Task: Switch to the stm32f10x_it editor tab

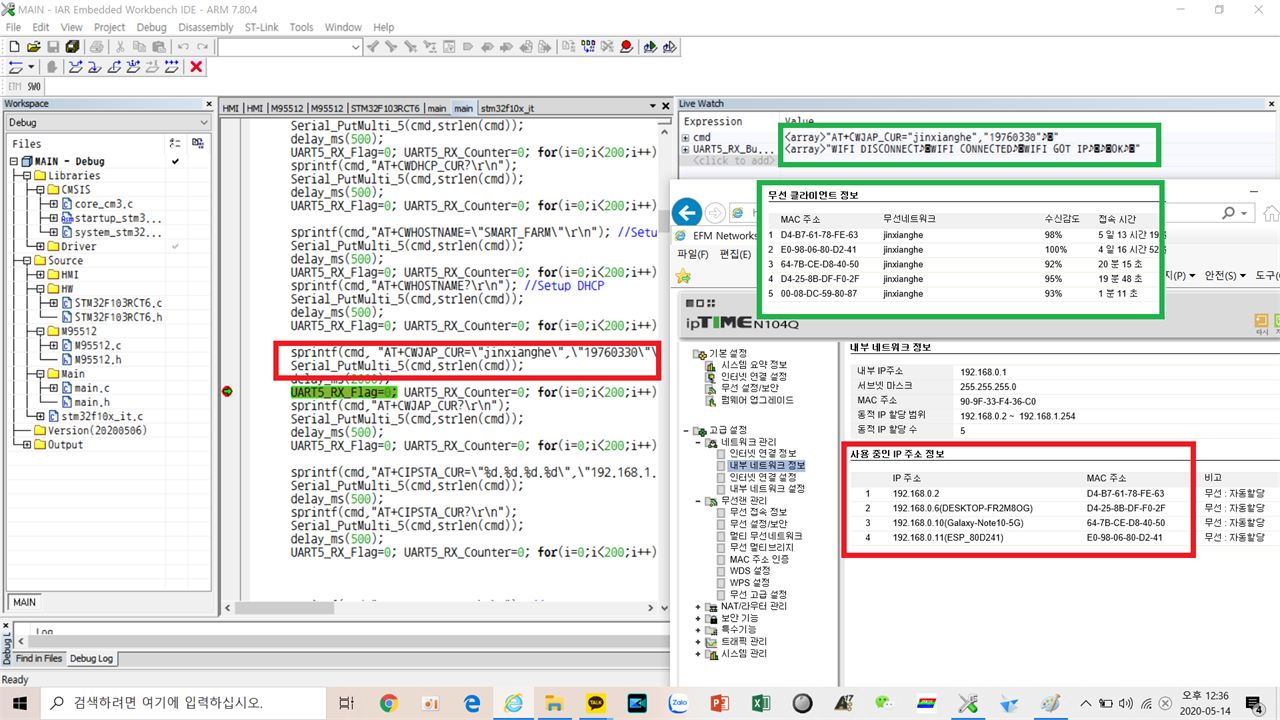Action: [x=507, y=108]
